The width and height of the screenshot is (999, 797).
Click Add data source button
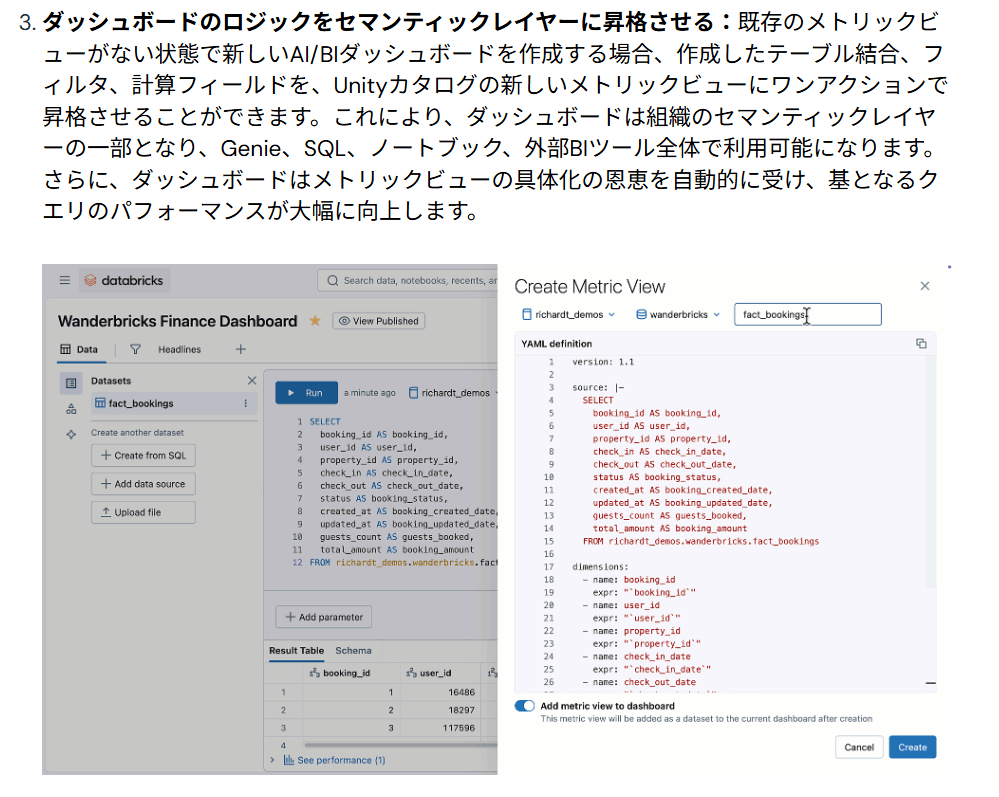143,484
